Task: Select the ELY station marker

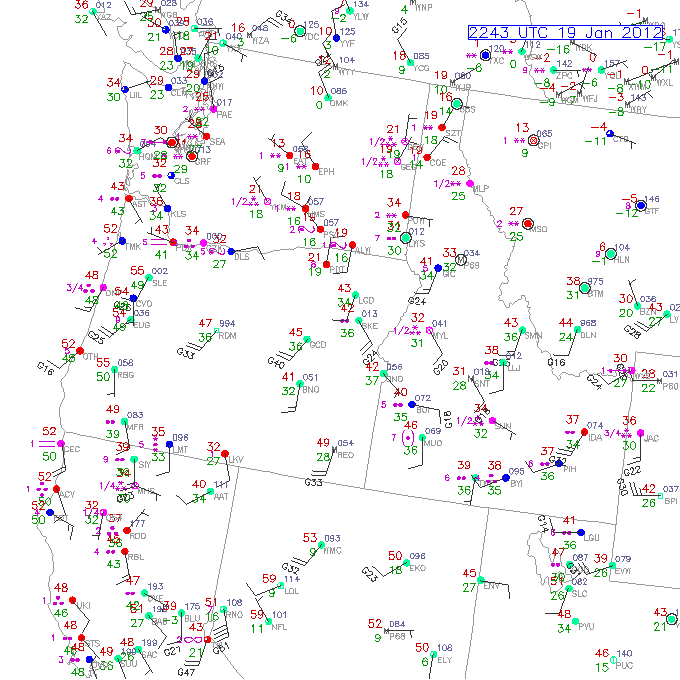Action: point(433,654)
